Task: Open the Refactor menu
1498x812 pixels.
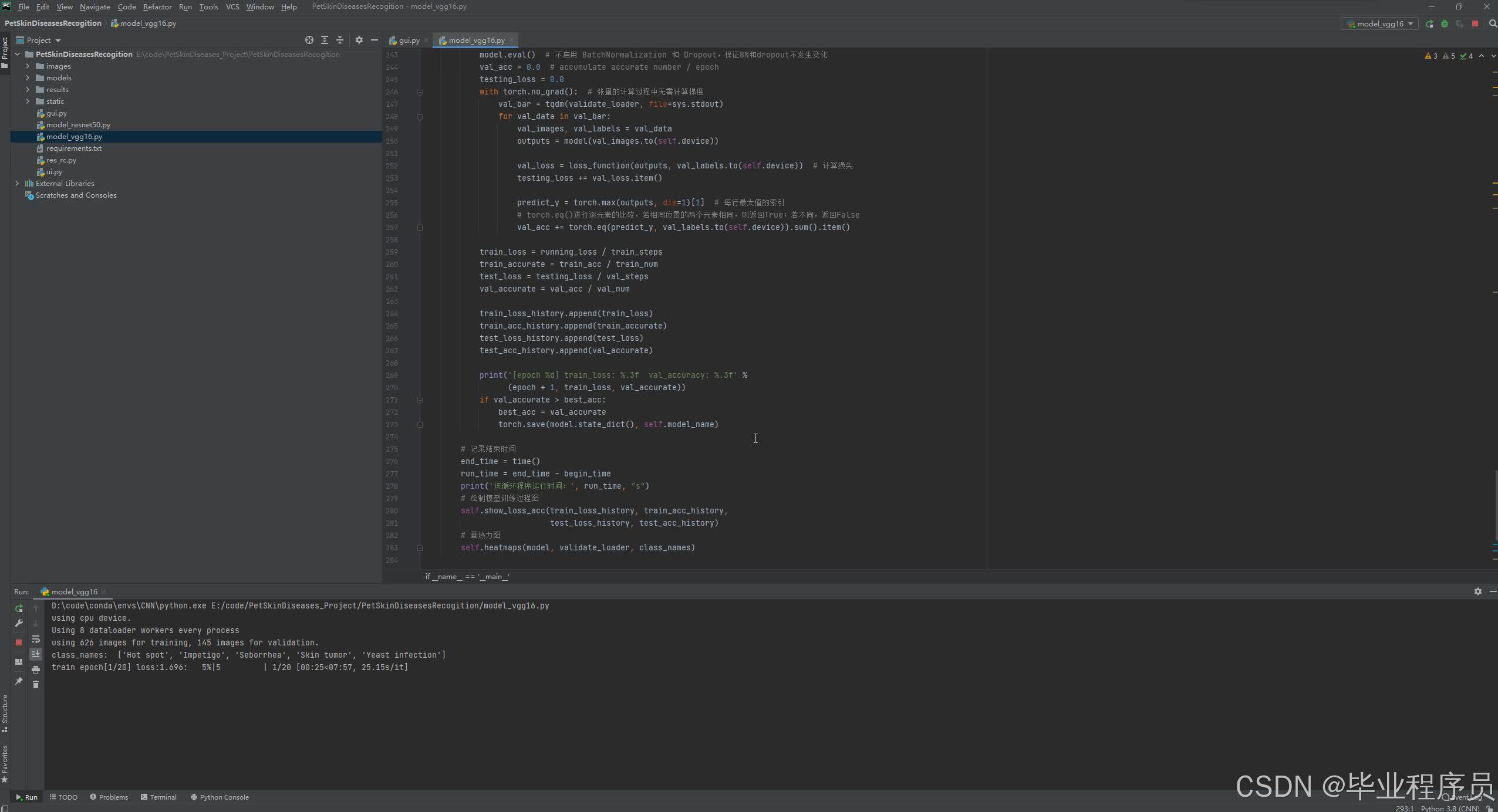Action: click(x=157, y=6)
